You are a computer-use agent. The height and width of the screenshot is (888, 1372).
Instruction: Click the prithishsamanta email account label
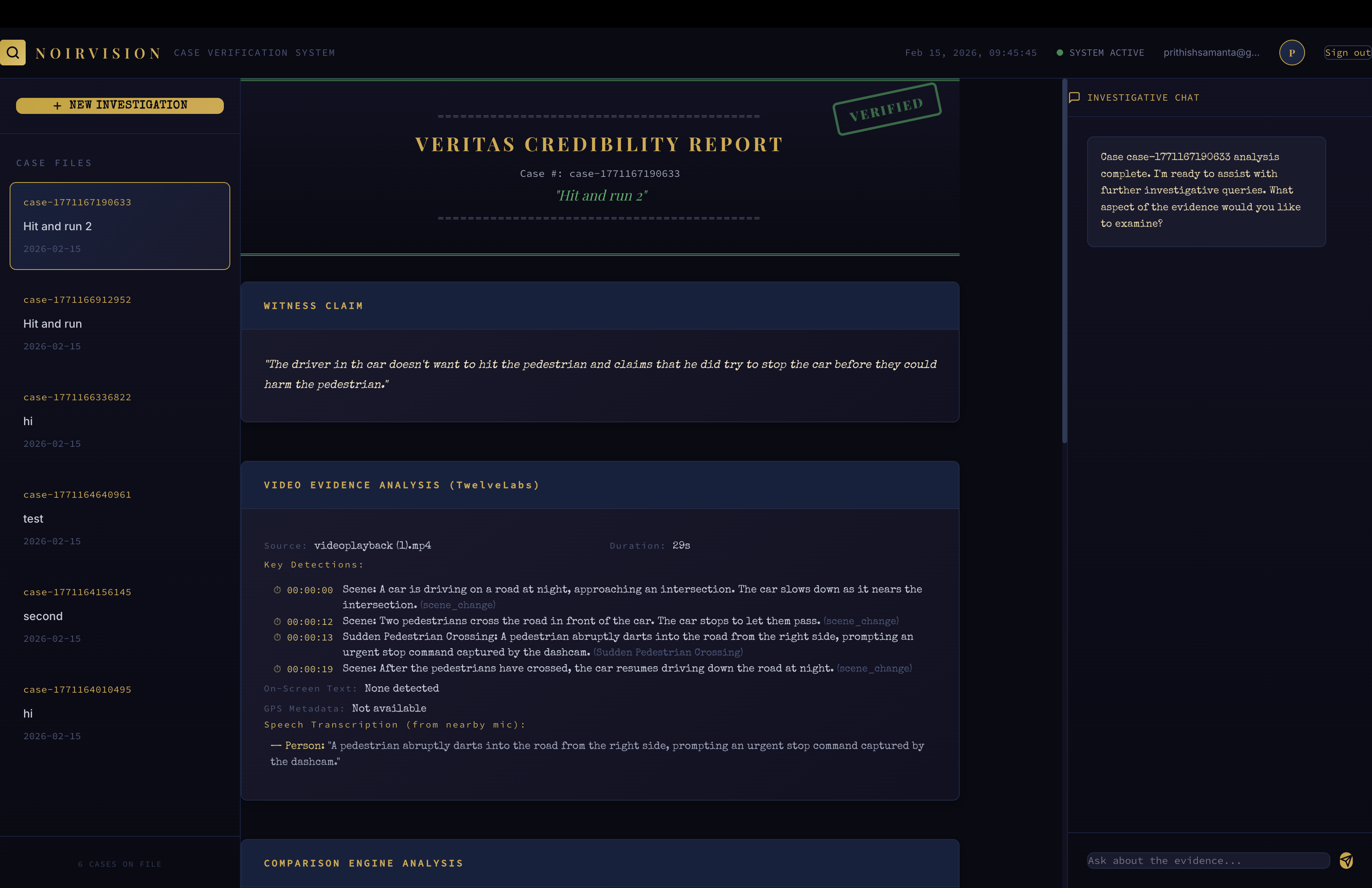click(1211, 53)
